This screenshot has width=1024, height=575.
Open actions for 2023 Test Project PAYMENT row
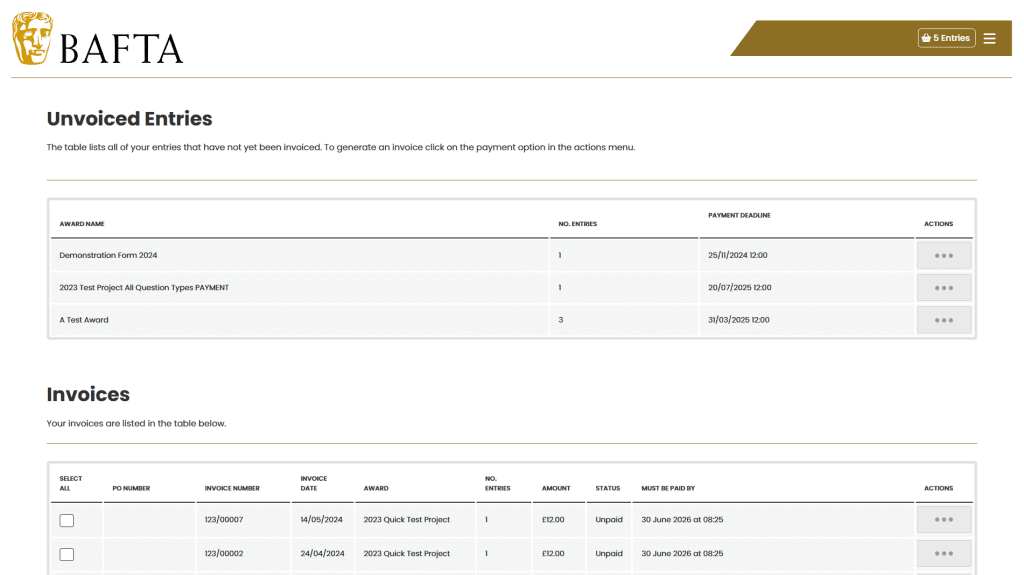[944, 288]
